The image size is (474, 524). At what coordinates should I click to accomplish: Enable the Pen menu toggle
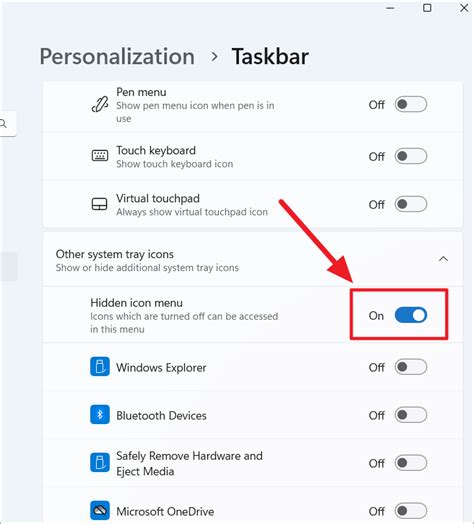(x=410, y=104)
